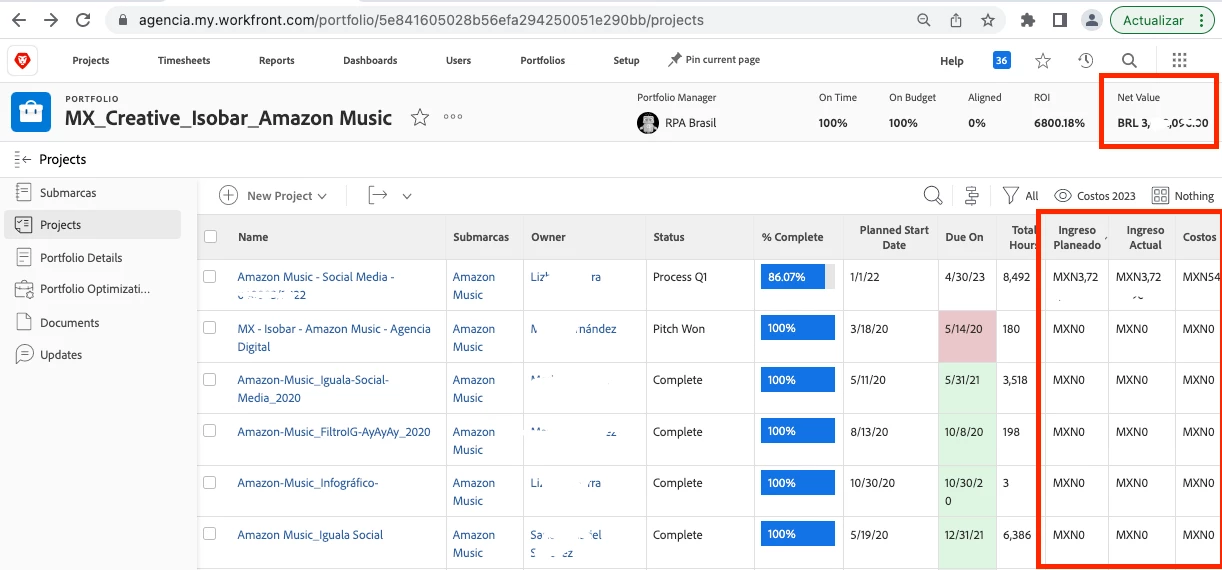Image resolution: width=1222 pixels, height=570 pixels.
Task: Click the Workfront home logo
Action: [22, 60]
